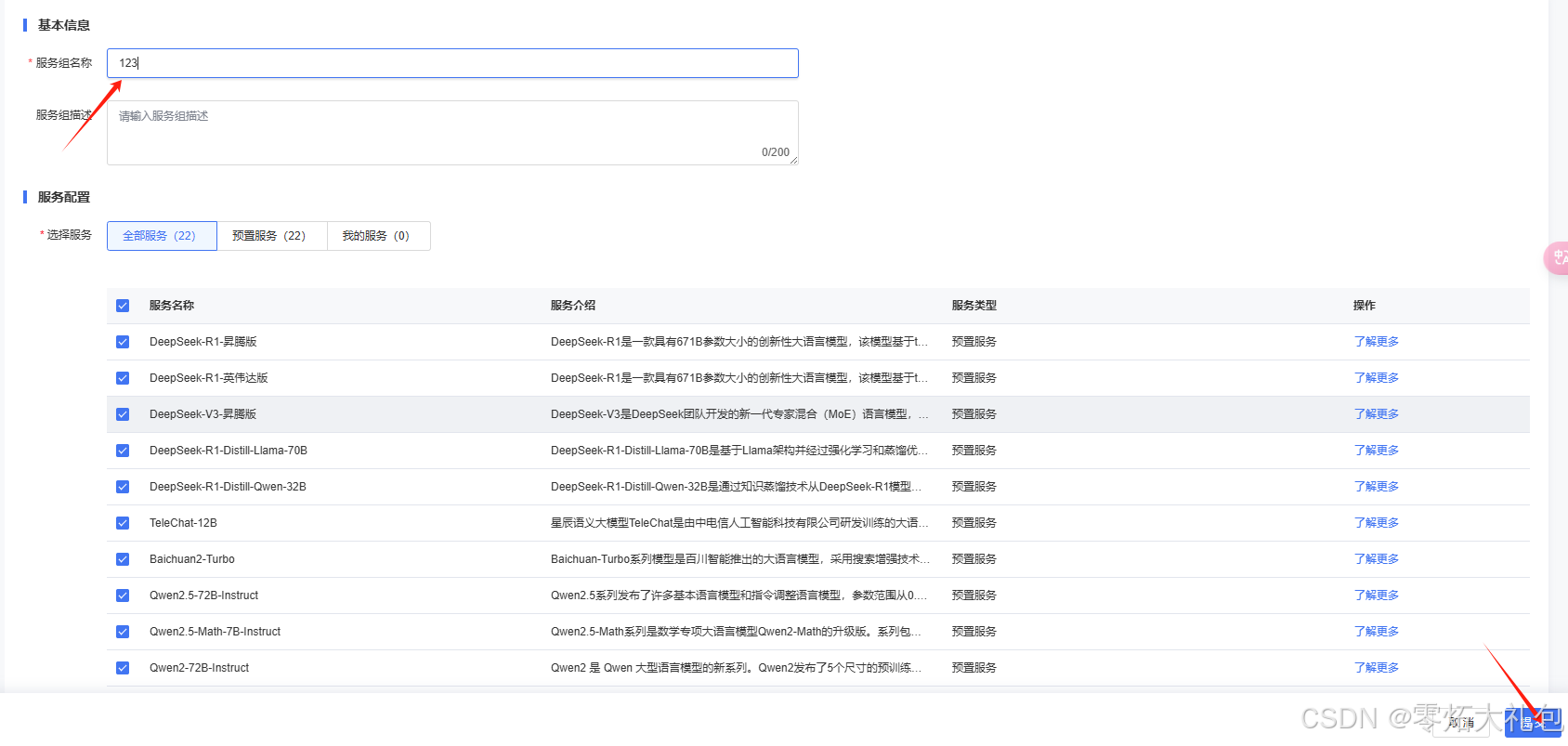Open 了解更多 for DeepSeek-R1-英伟达版

[1376, 378]
